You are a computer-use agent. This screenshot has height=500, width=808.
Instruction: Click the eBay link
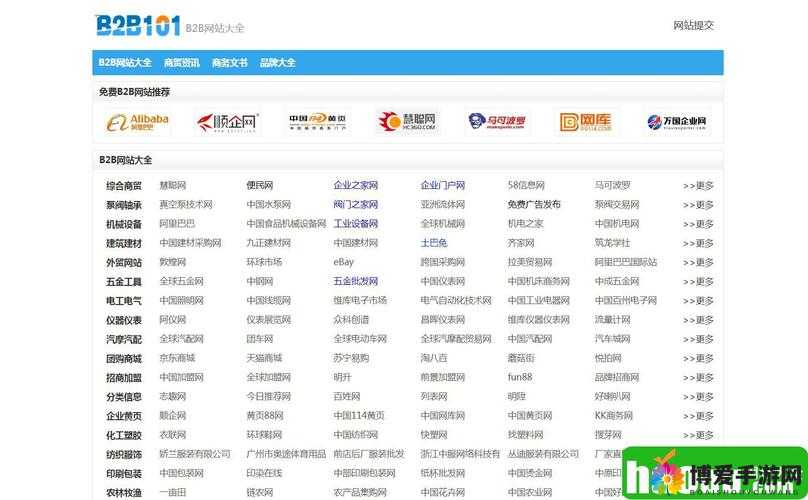tap(344, 262)
